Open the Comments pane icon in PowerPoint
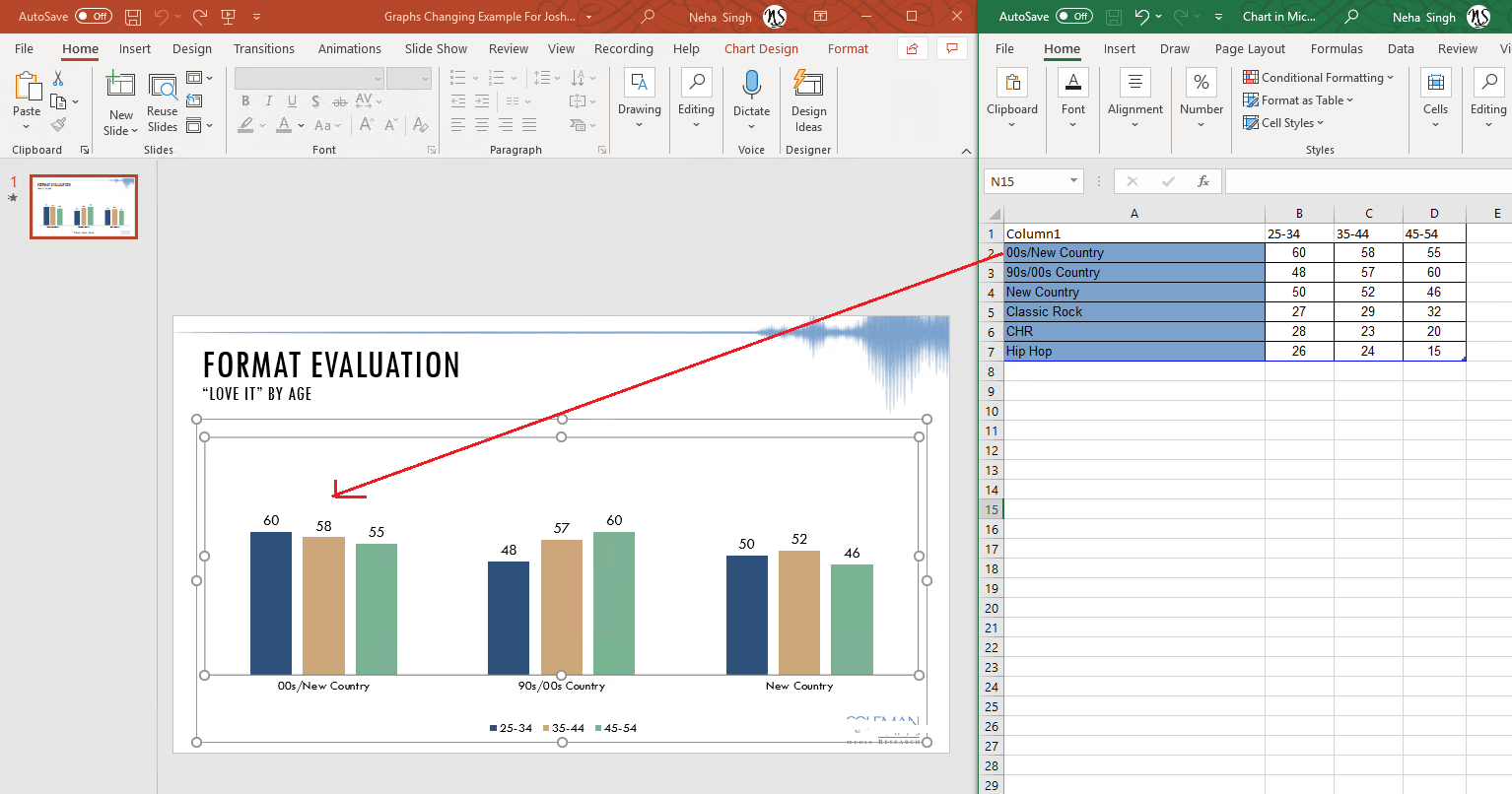Screen dimensions: 1512x794 (951, 48)
